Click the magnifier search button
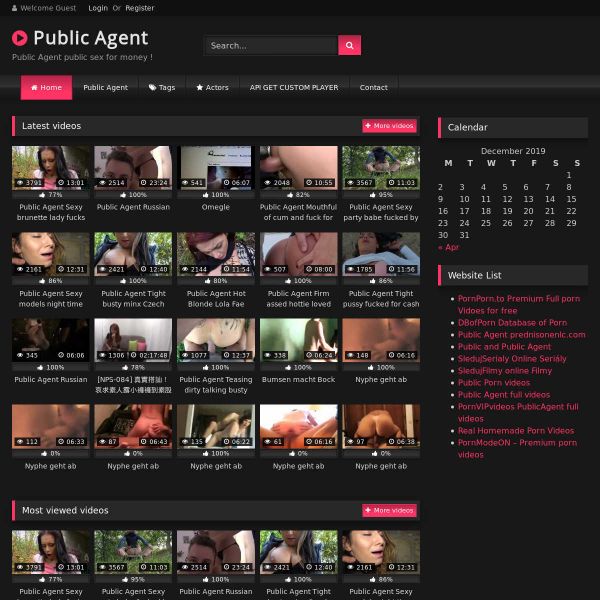 tap(349, 45)
